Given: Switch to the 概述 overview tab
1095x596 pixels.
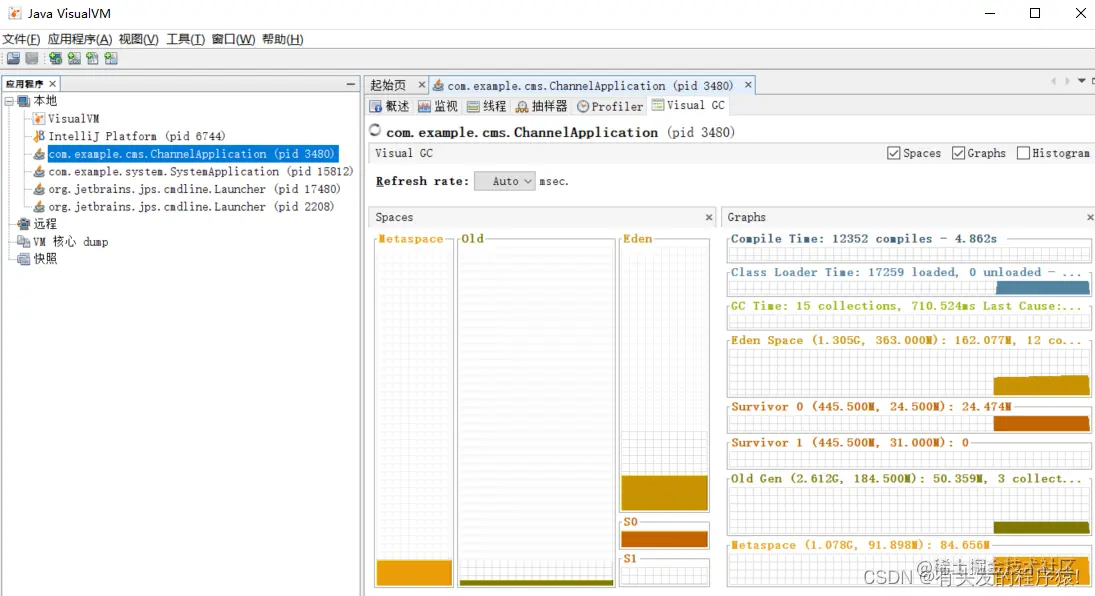Looking at the screenshot, I should pos(390,106).
